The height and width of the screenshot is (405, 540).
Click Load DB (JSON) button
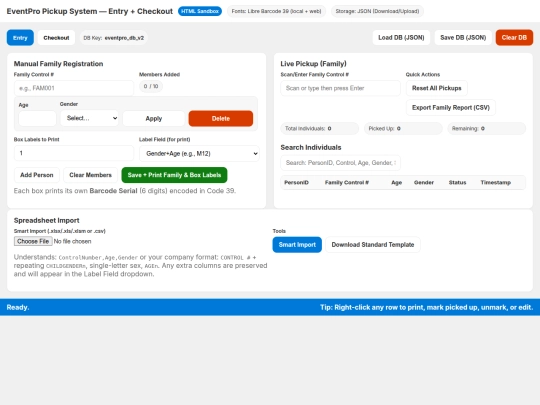tap(401, 38)
